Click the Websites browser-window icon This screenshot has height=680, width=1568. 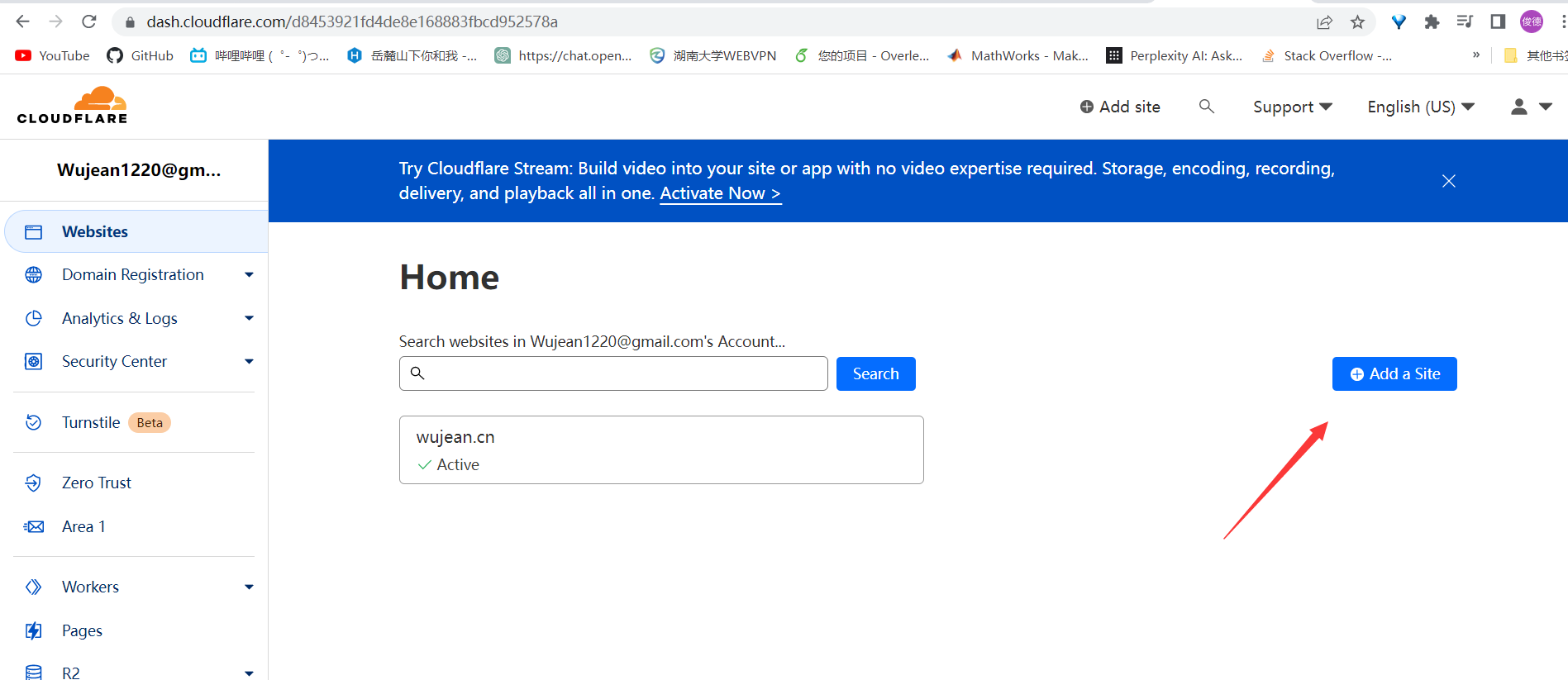point(34,232)
